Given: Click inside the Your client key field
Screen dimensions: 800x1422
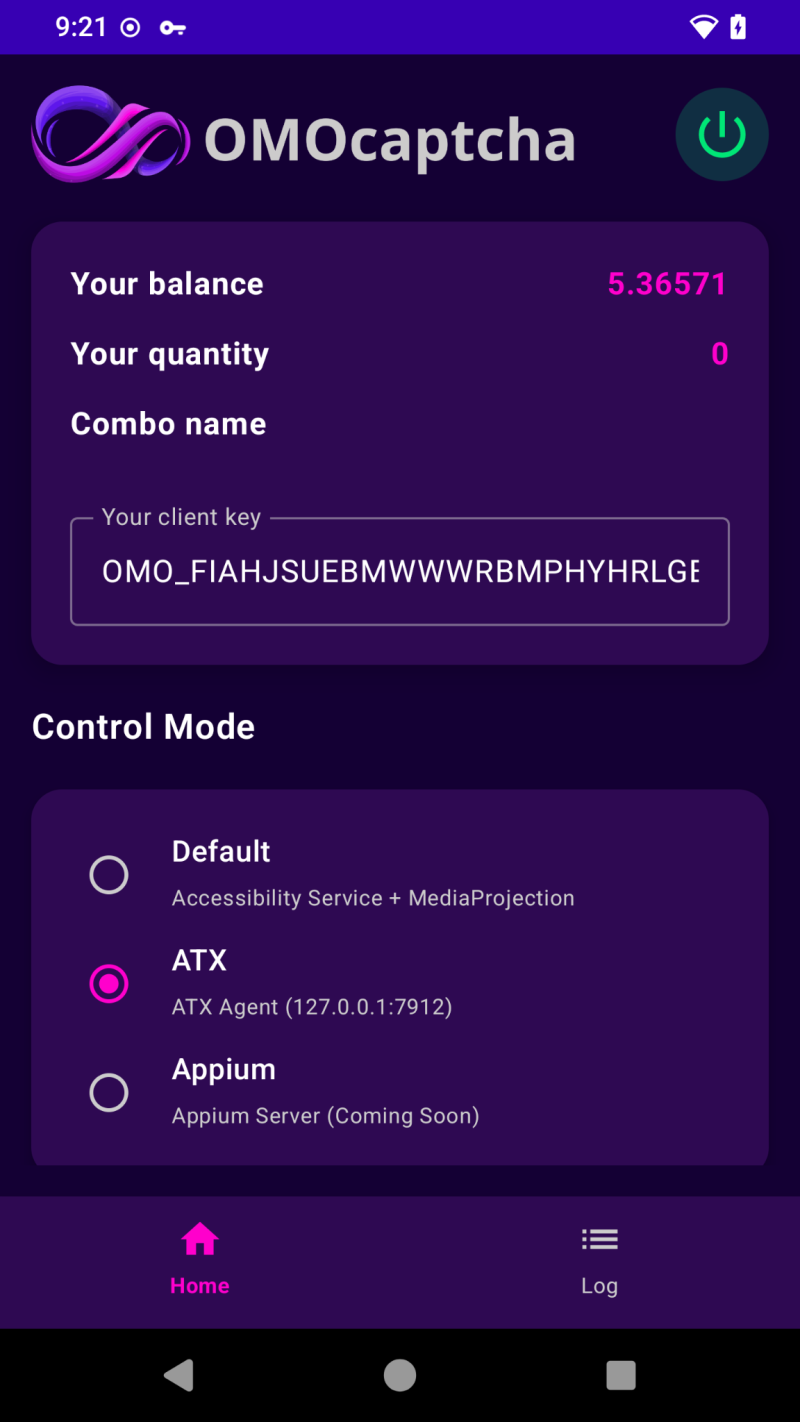Looking at the screenshot, I should (399, 571).
